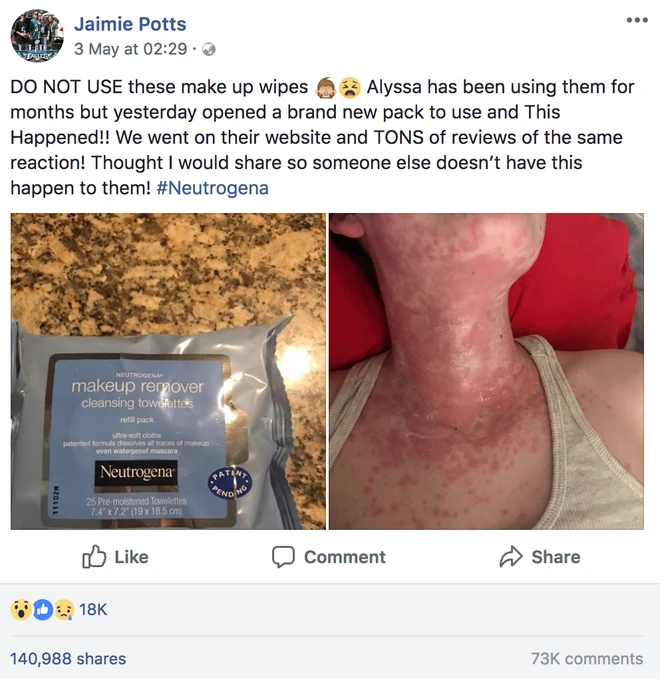
Task: Click the Comment button label
Action: pos(345,557)
